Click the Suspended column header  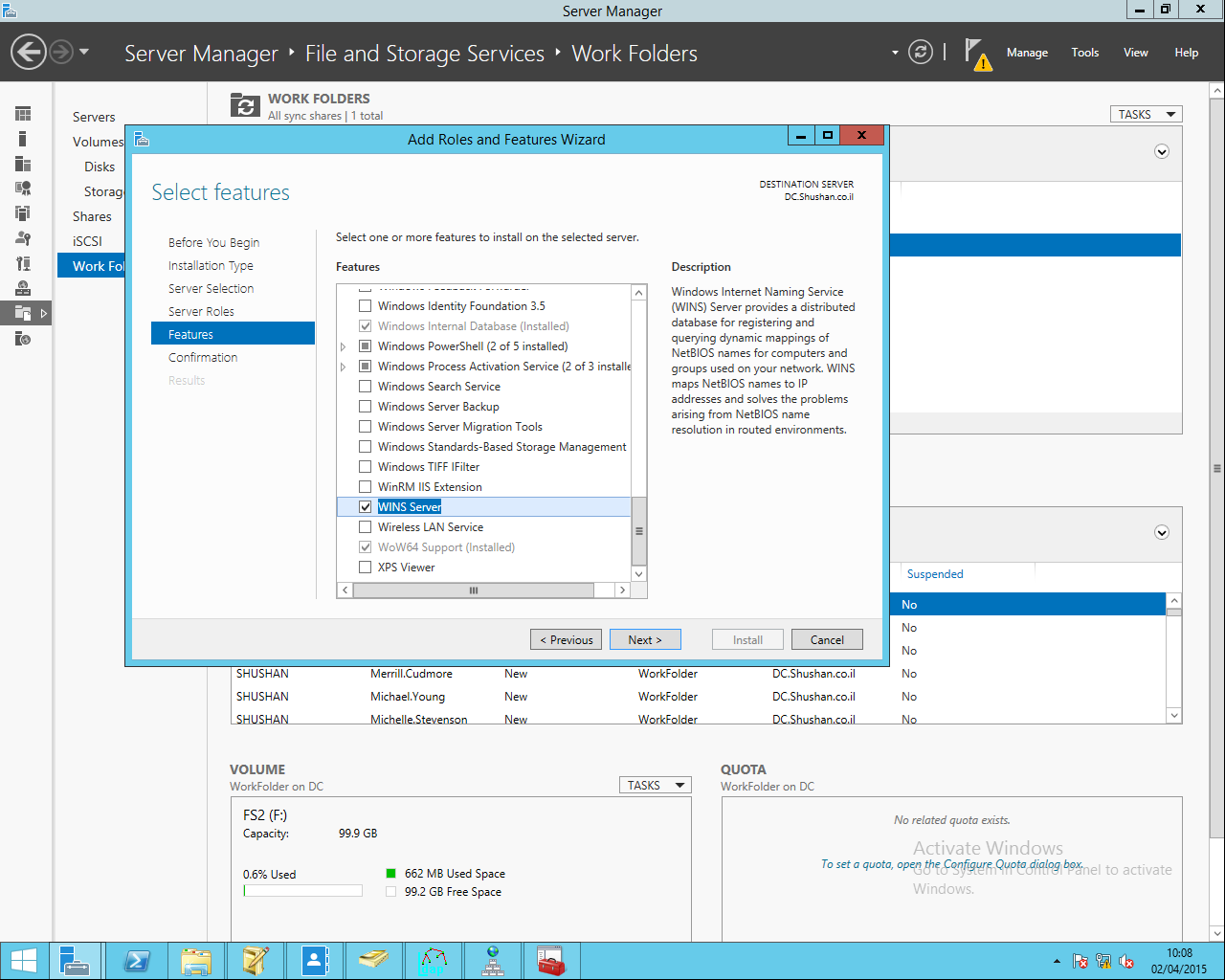pyautogui.click(x=935, y=574)
